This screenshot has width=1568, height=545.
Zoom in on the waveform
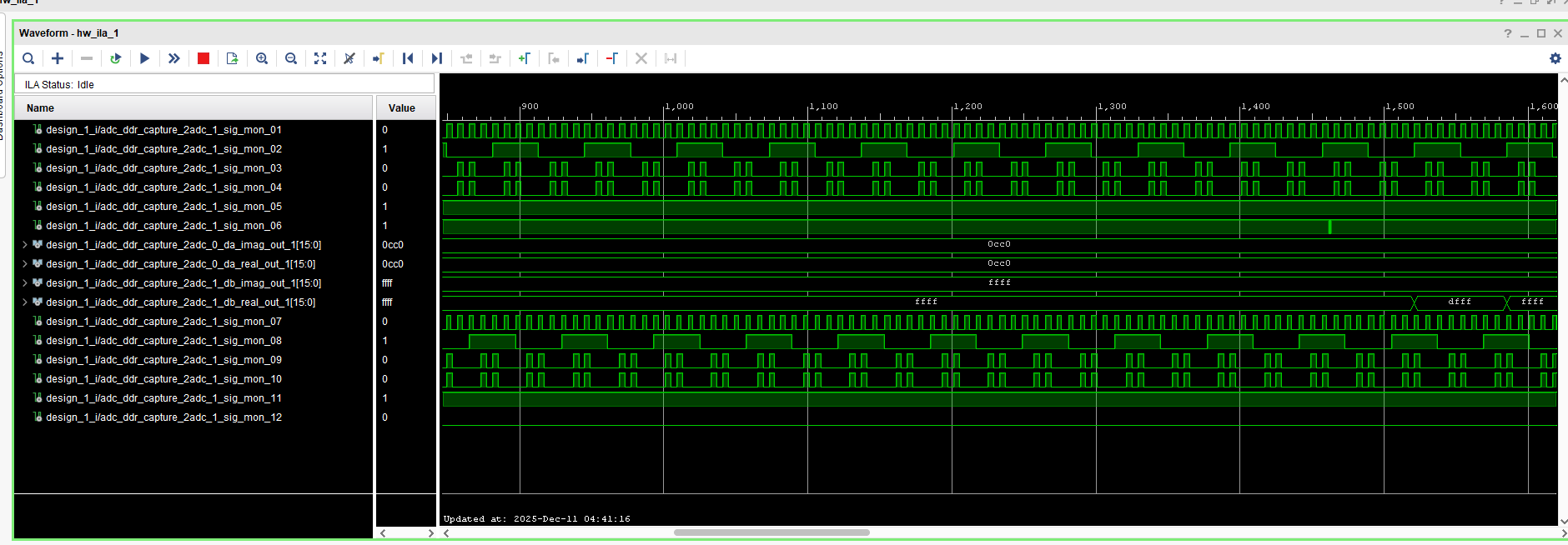[x=262, y=58]
